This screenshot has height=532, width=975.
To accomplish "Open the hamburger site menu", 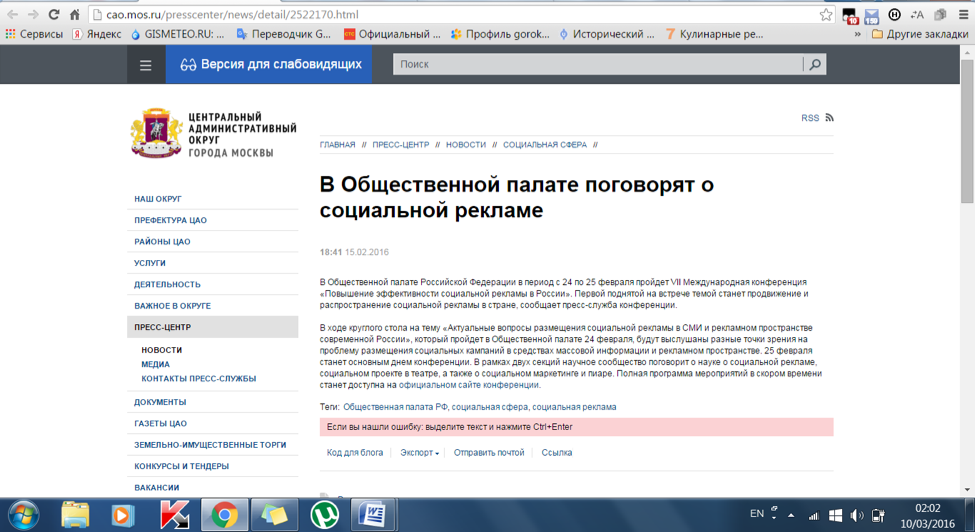I will click(x=146, y=65).
